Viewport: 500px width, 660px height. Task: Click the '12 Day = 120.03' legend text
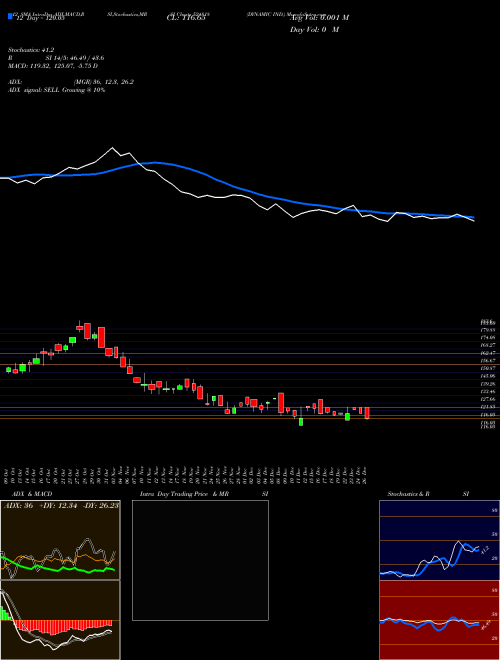click(40, 18)
